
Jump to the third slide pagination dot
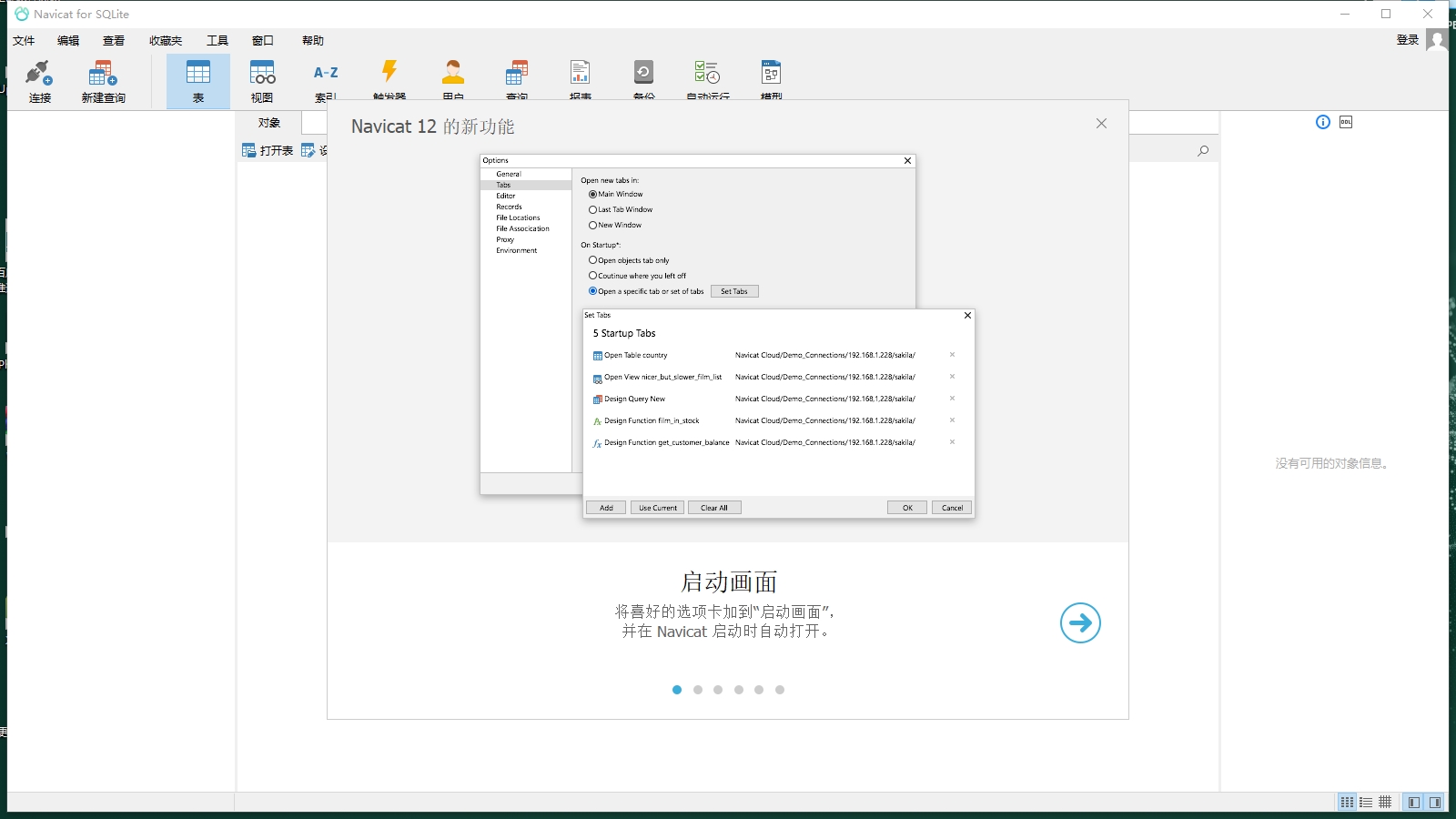pos(718,690)
